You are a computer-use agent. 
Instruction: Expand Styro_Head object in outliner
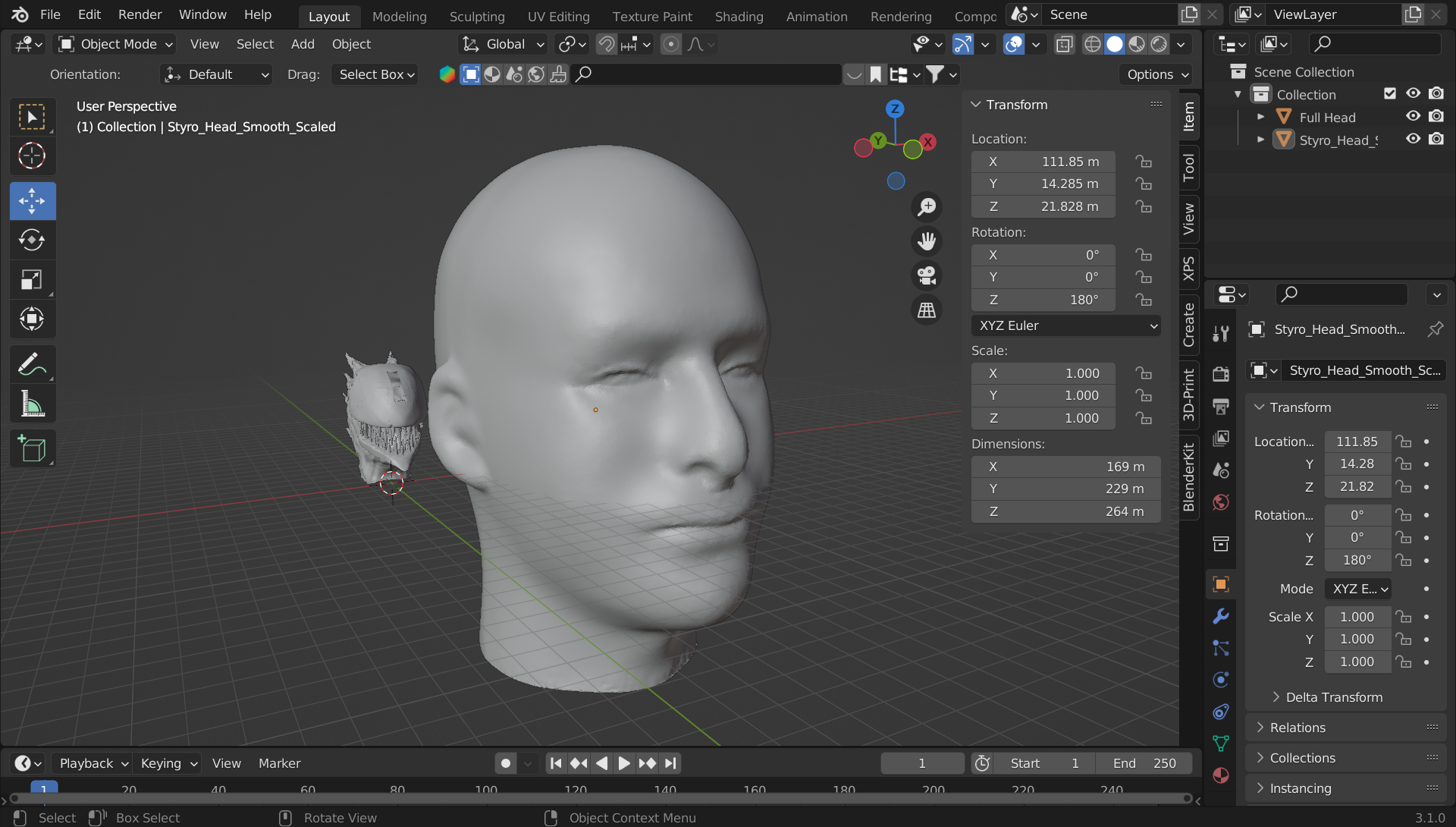[x=1260, y=140]
